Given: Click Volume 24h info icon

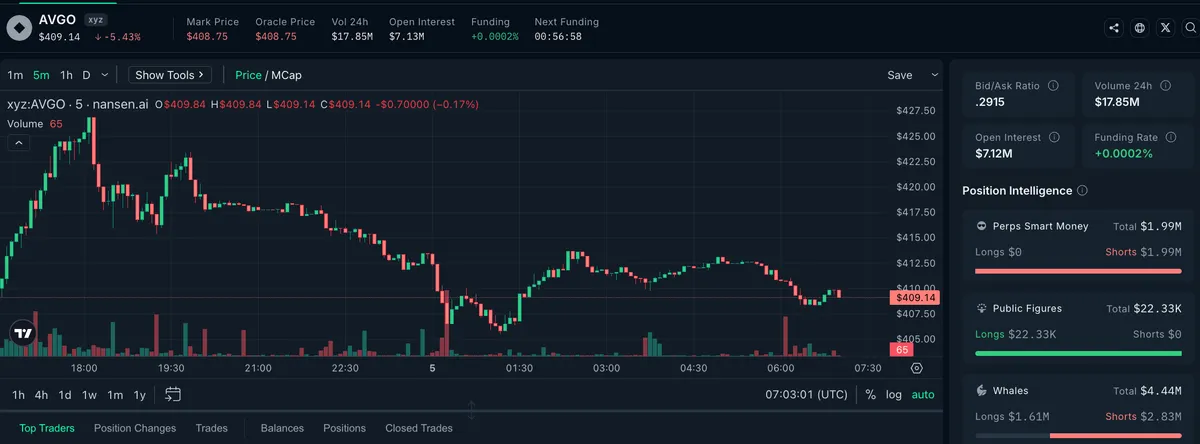Looking at the screenshot, I should (x=1165, y=86).
